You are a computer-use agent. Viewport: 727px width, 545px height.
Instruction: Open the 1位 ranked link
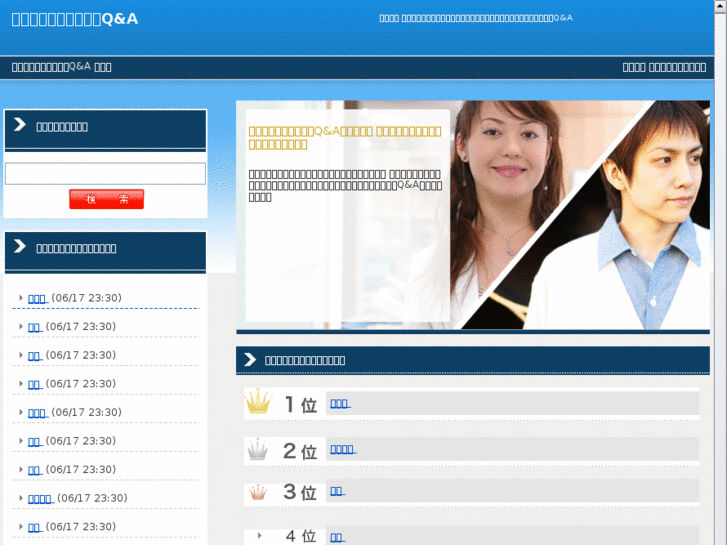pyautogui.click(x=340, y=404)
